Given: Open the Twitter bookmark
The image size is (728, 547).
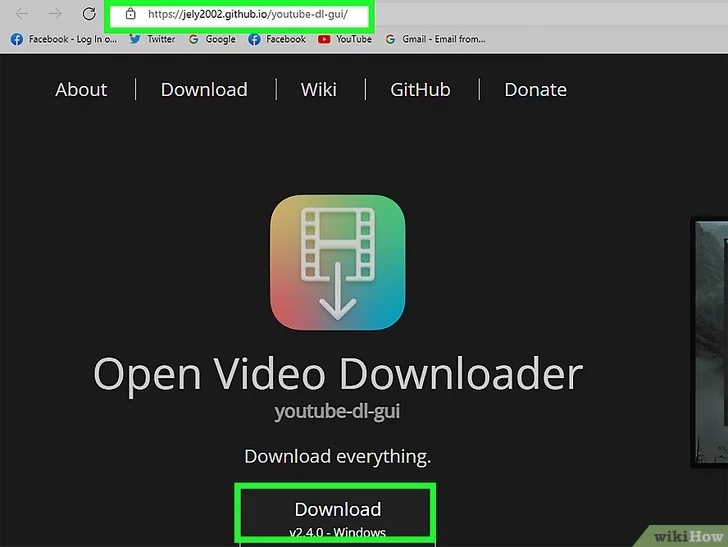Looking at the screenshot, I should pos(152,39).
